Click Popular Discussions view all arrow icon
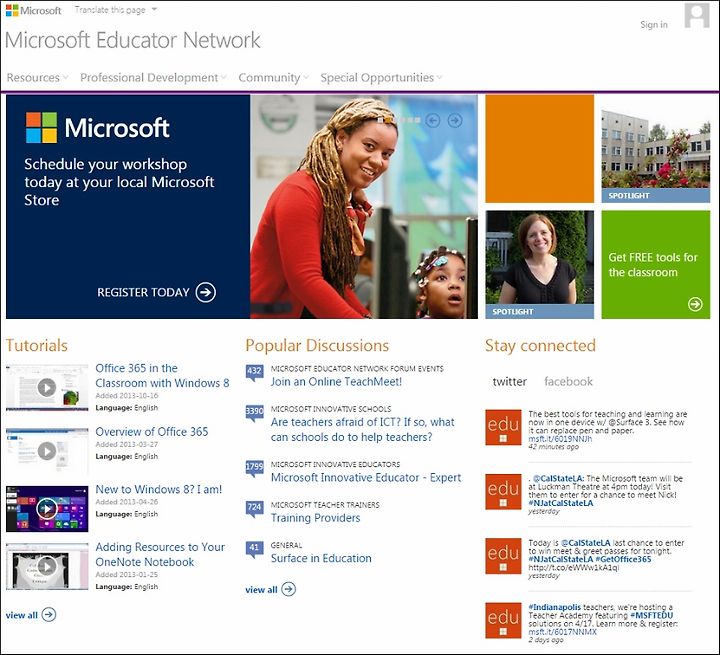The height and width of the screenshot is (655, 720). coord(288,589)
